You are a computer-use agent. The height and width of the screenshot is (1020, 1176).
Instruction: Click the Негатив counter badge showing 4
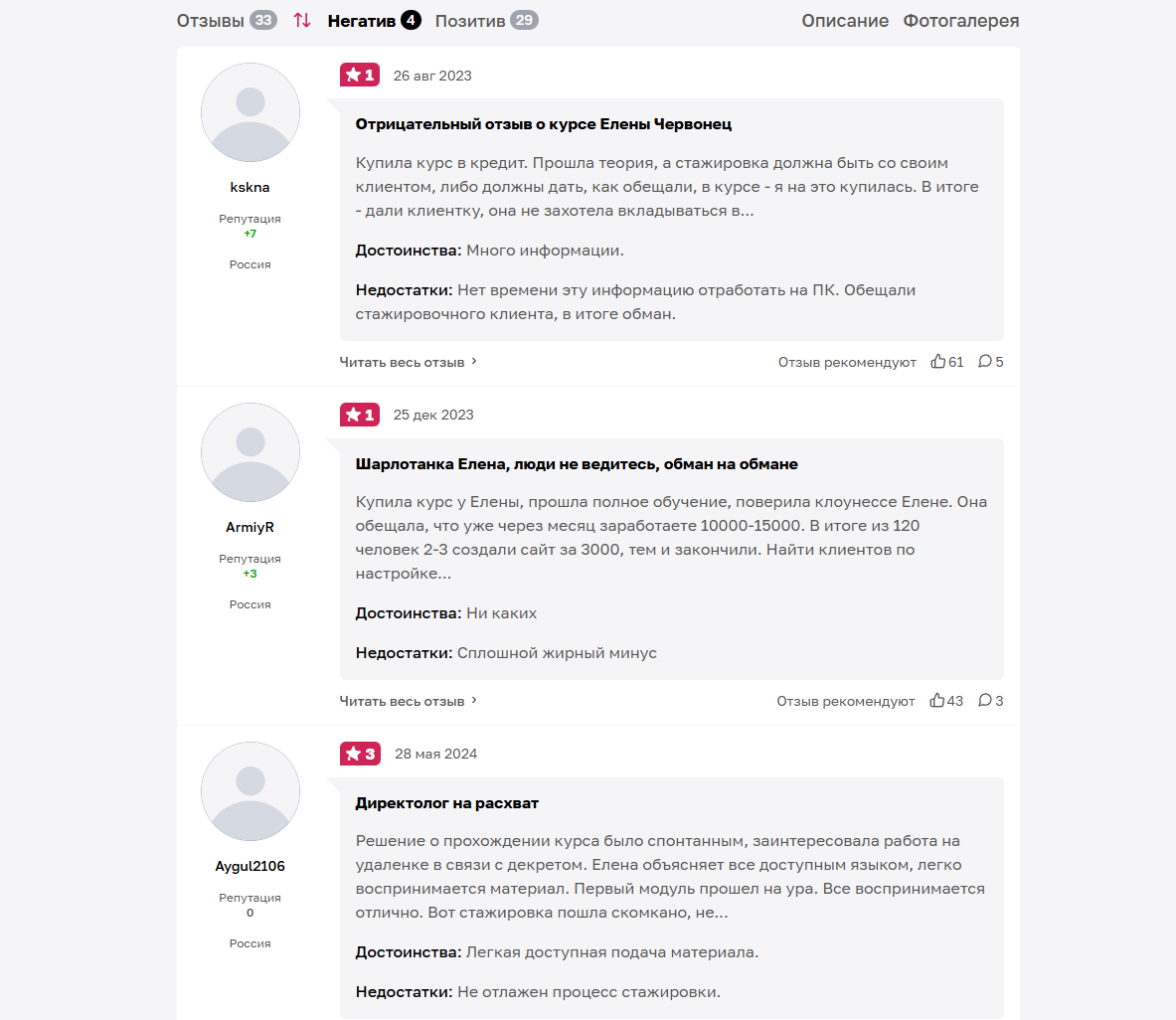point(410,19)
